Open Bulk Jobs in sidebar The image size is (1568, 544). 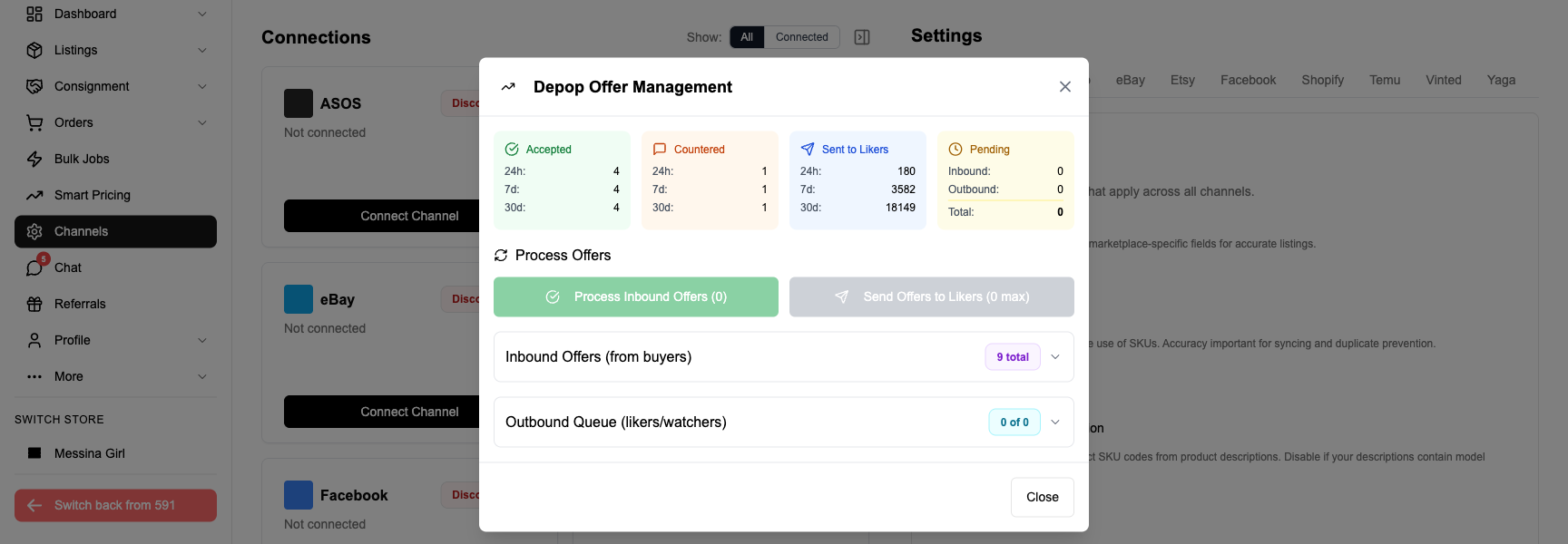point(115,159)
